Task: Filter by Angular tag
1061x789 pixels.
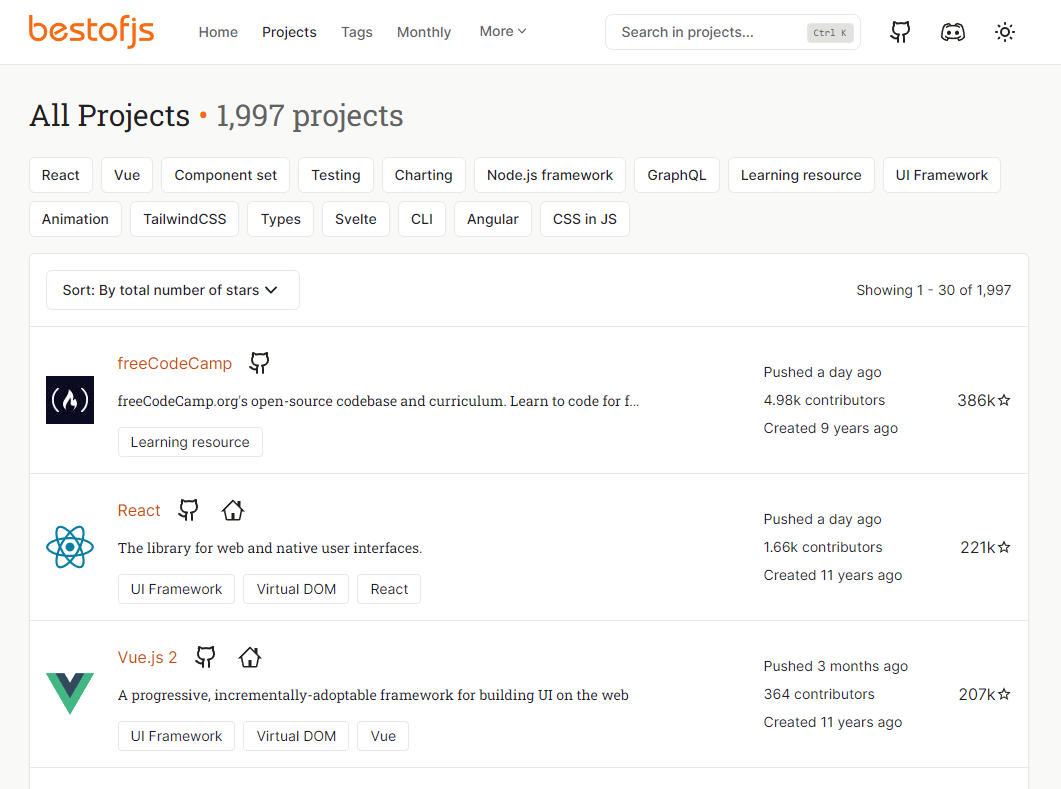Action: click(x=493, y=219)
